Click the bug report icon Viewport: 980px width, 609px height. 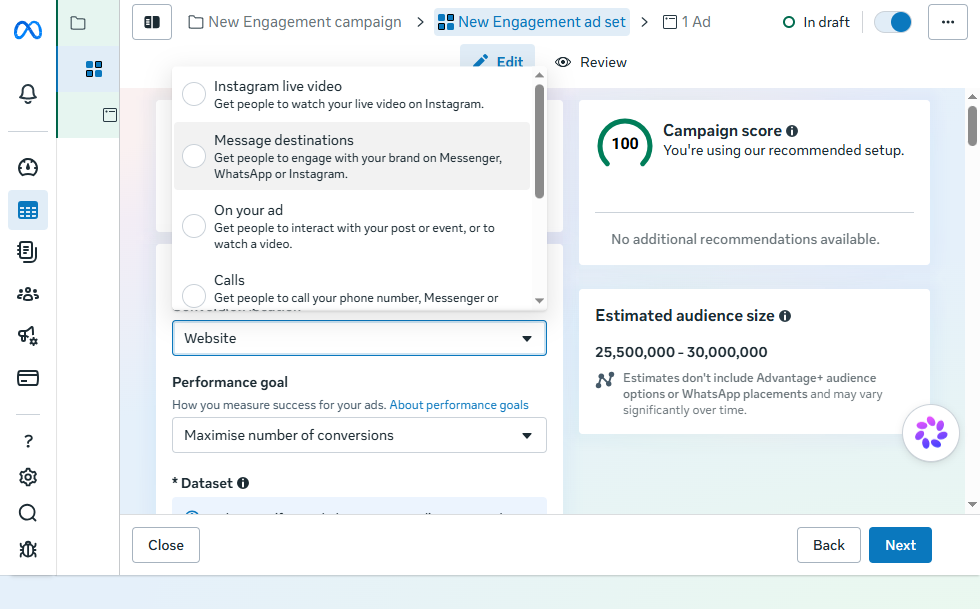[28, 549]
